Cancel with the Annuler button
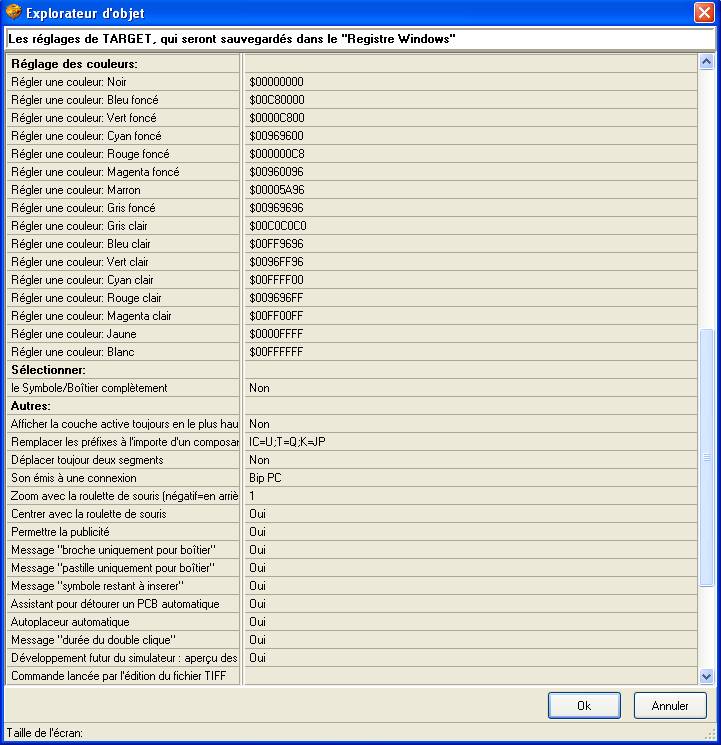The image size is (721, 745). pos(669,705)
